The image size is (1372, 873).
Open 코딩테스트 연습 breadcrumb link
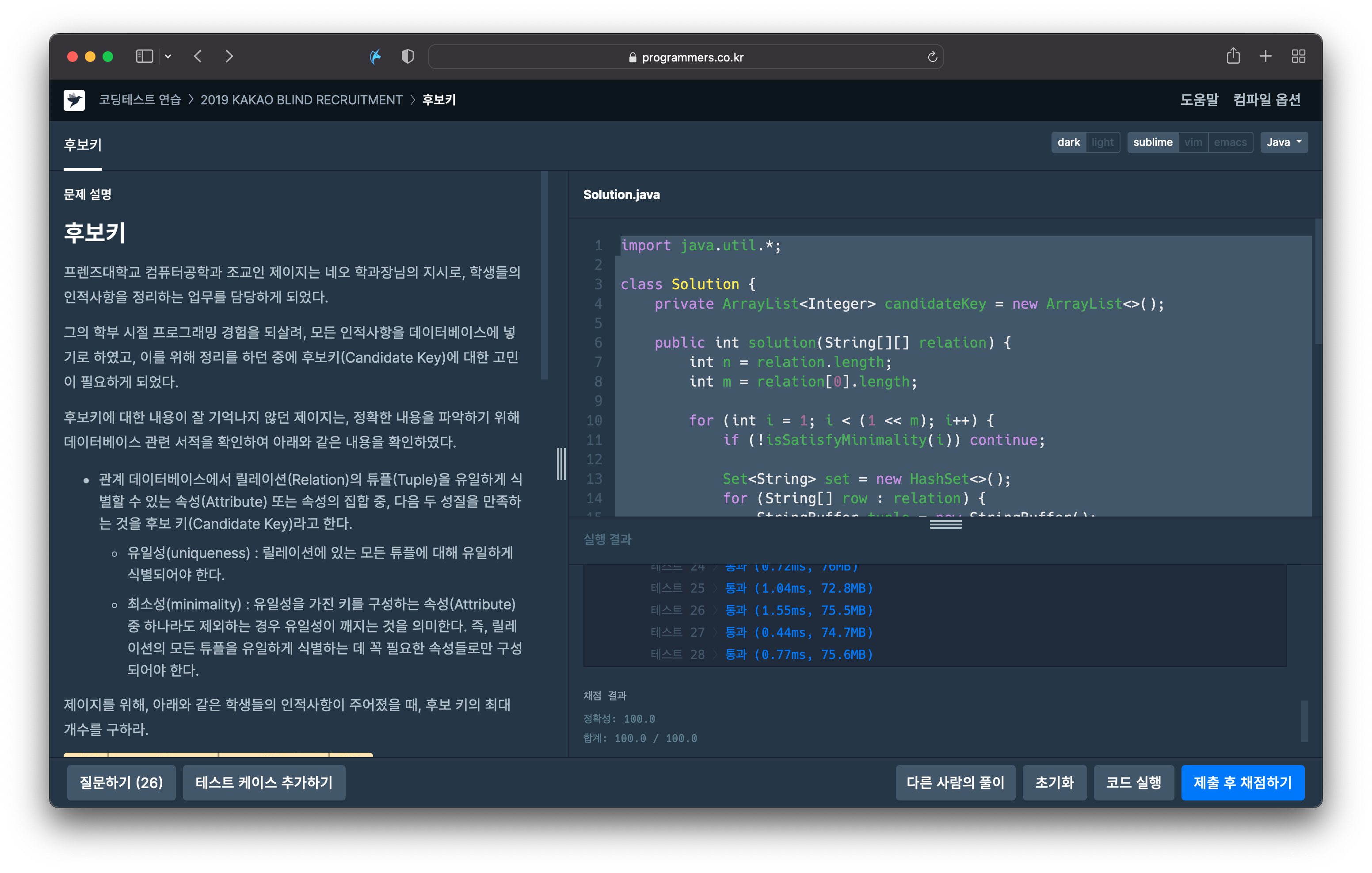[x=140, y=100]
